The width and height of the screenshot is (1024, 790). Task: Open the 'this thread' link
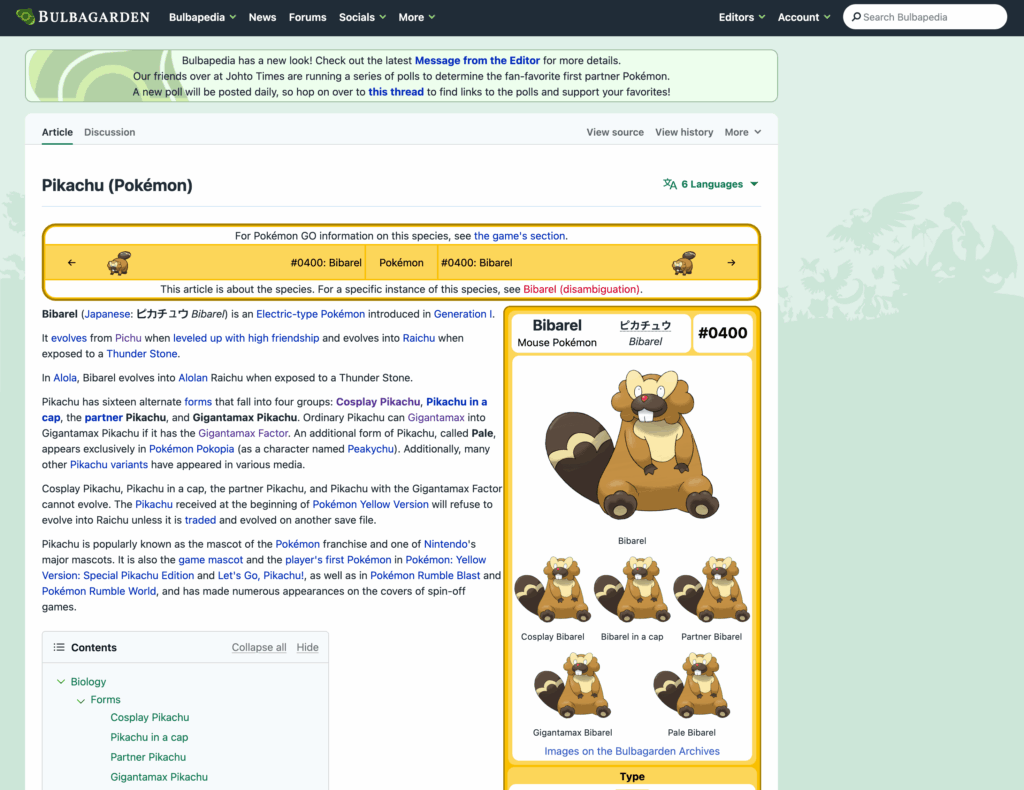click(x=396, y=91)
